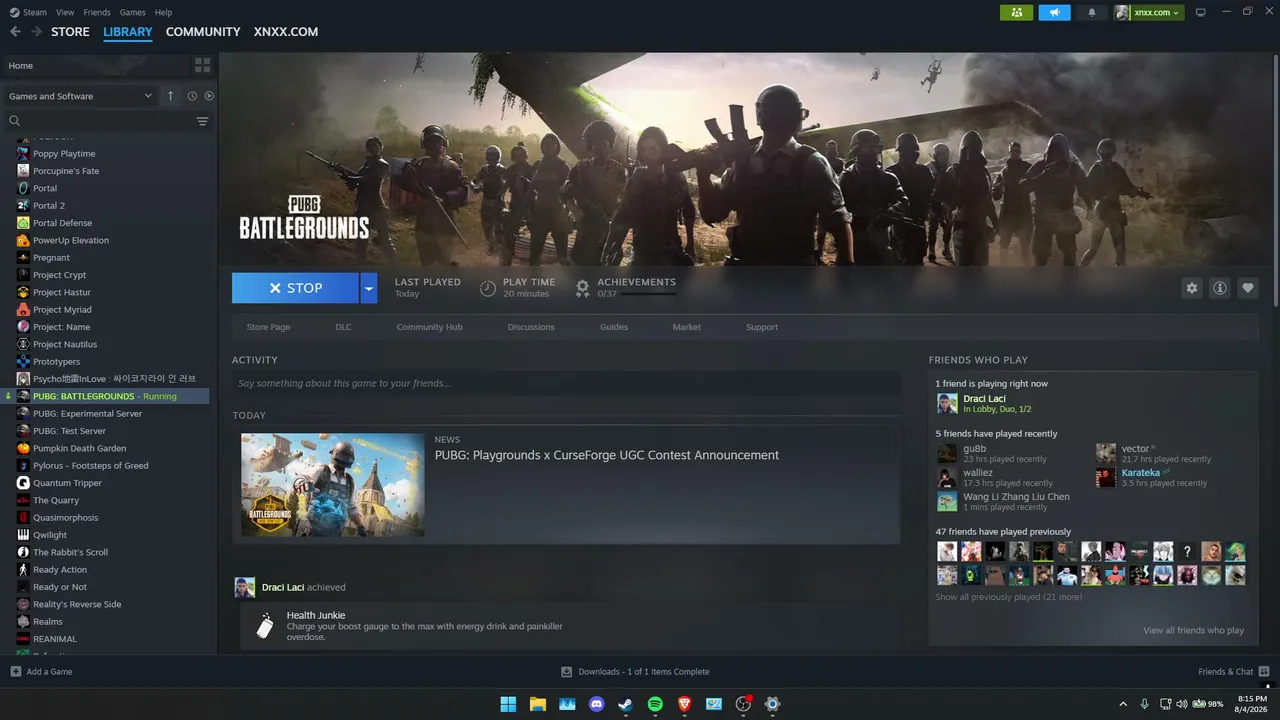This screenshot has height=720, width=1280.
Task: Select Quantum Tripper in library list
Action: click(67, 483)
